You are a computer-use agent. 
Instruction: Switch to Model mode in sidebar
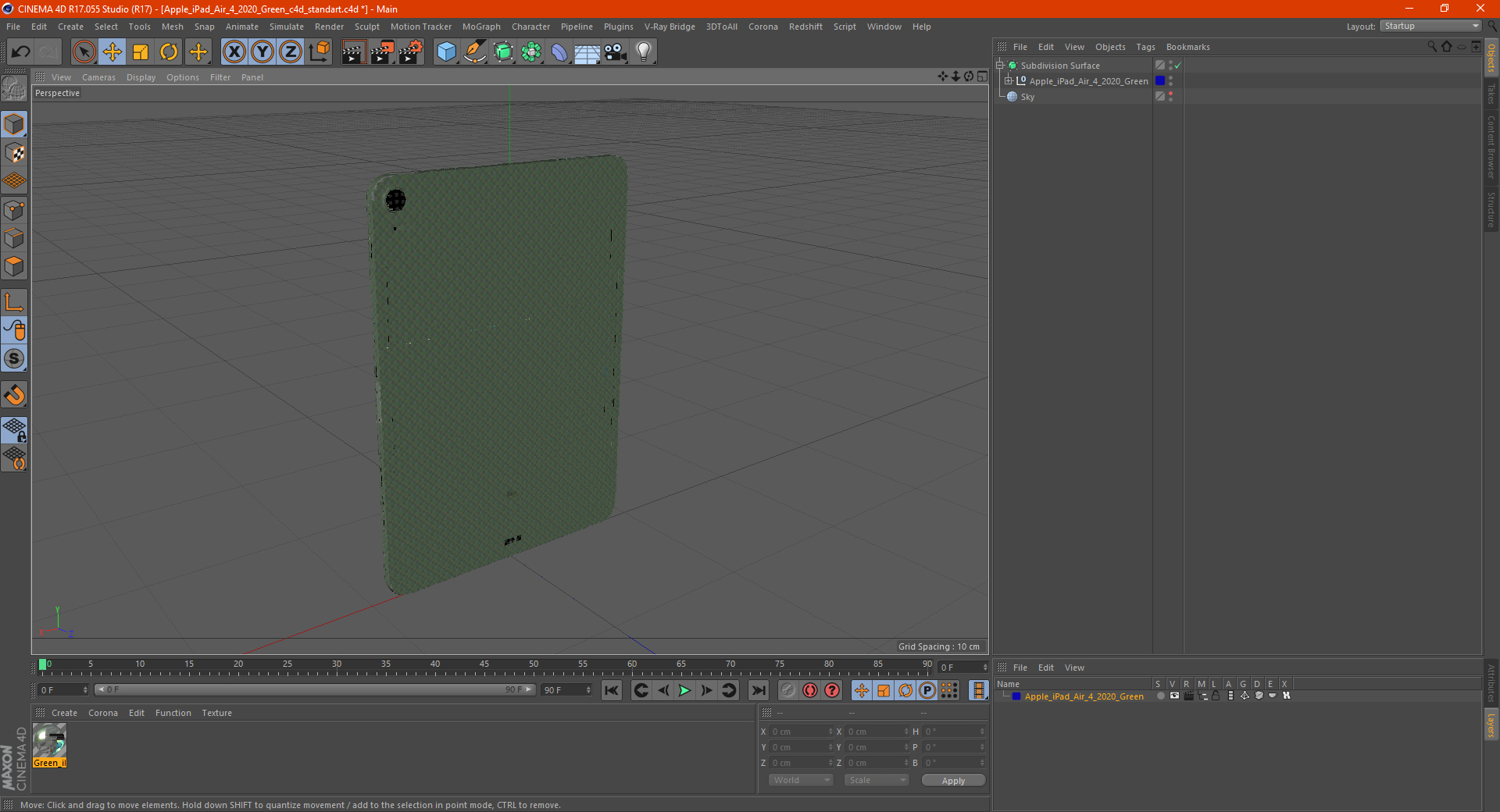pos(14,124)
